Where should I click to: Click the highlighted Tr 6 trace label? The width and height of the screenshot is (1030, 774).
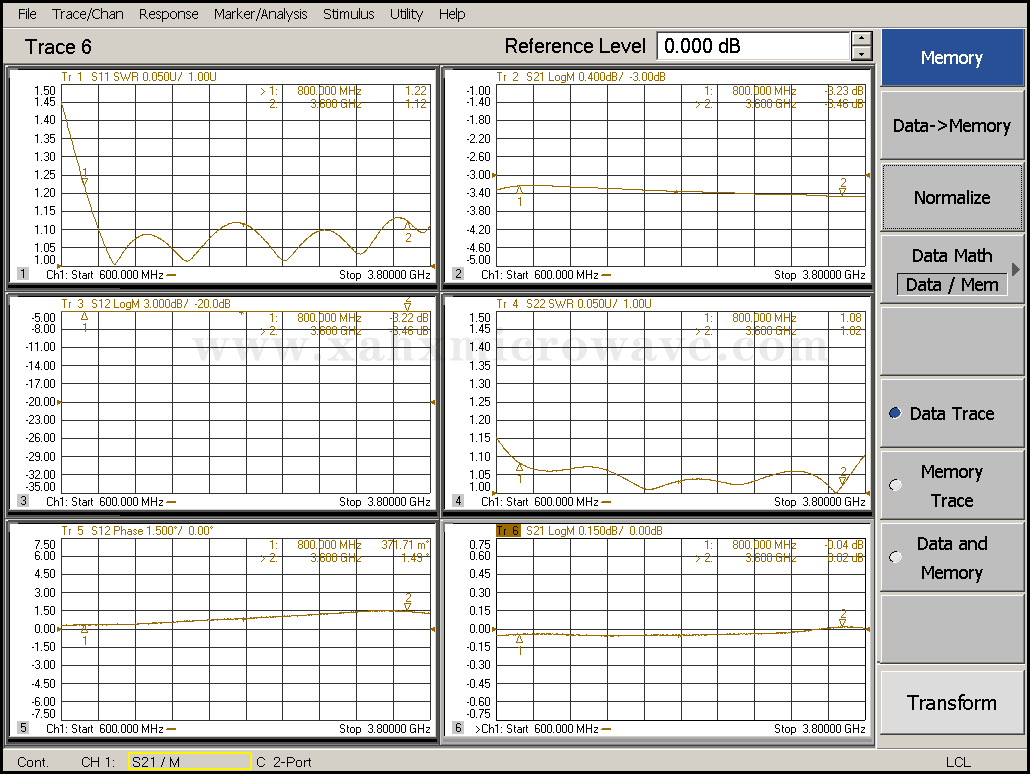coord(508,530)
